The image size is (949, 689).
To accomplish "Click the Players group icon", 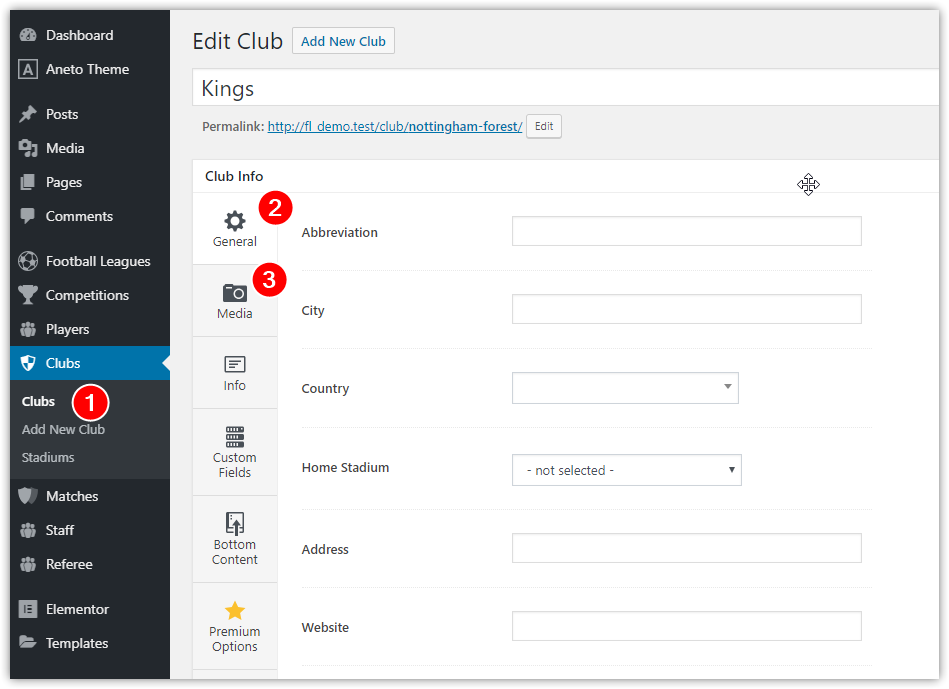I will (x=28, y=329).
